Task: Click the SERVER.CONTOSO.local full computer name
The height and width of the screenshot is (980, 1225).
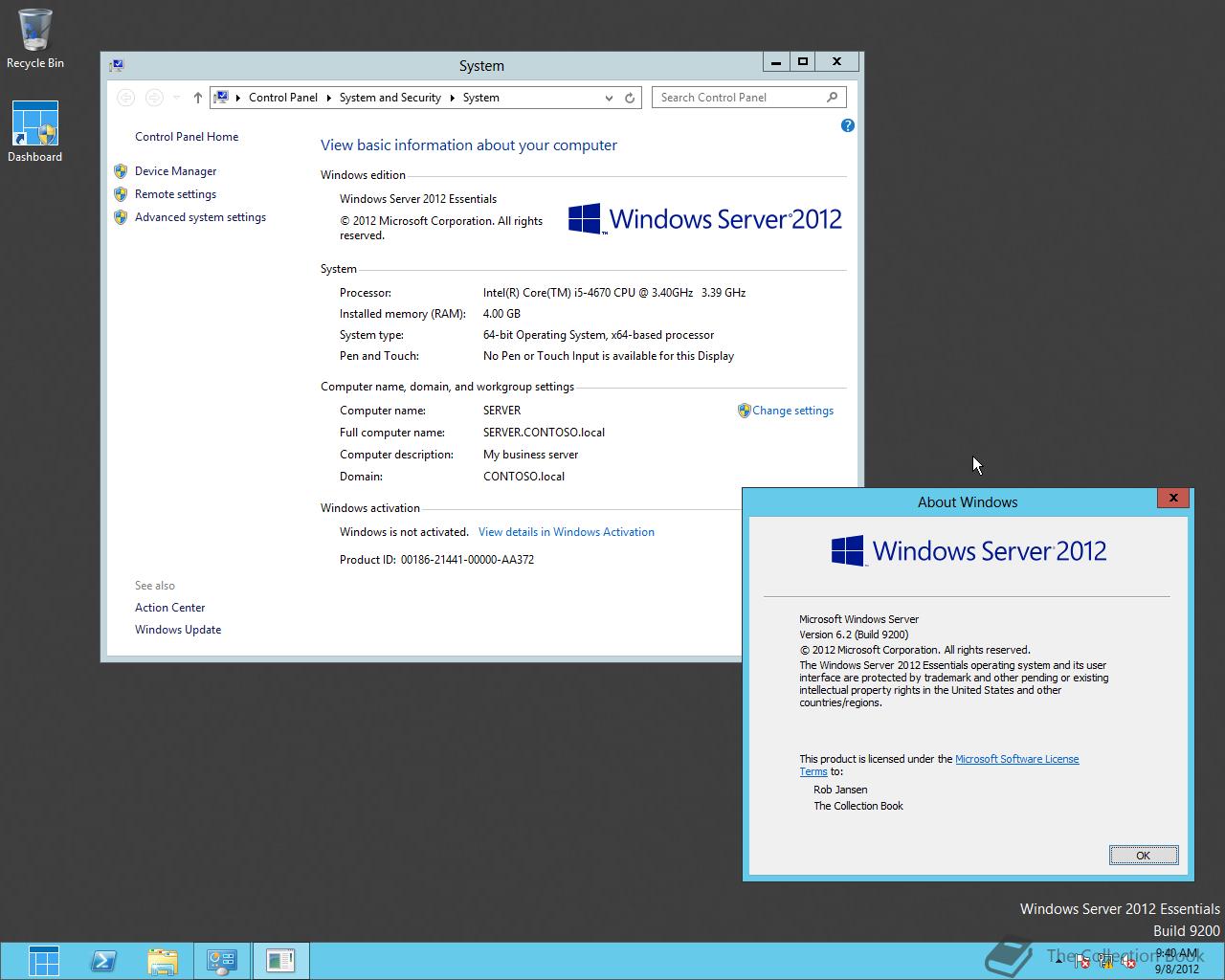Action: (x=544, y=433)
